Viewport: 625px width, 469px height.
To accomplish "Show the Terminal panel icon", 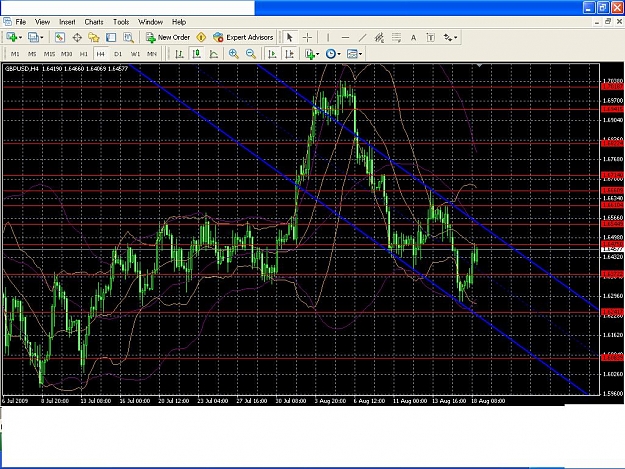I will pos(111,37).
